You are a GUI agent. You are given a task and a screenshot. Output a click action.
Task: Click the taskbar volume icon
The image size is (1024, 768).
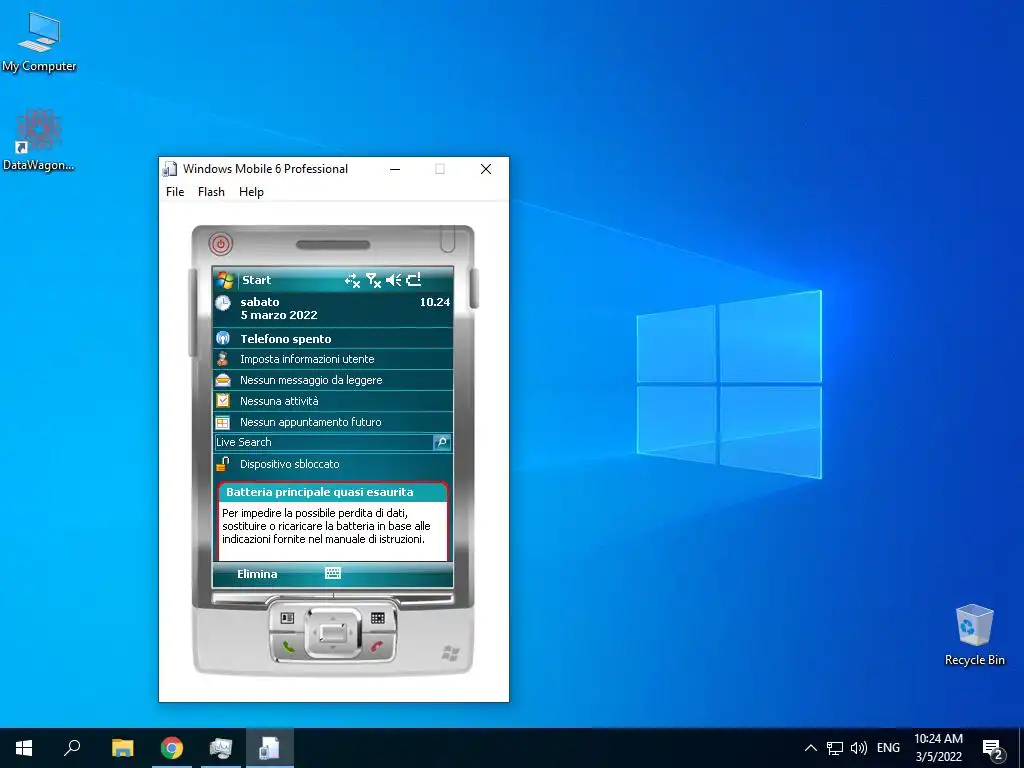(x=859, y=748)
